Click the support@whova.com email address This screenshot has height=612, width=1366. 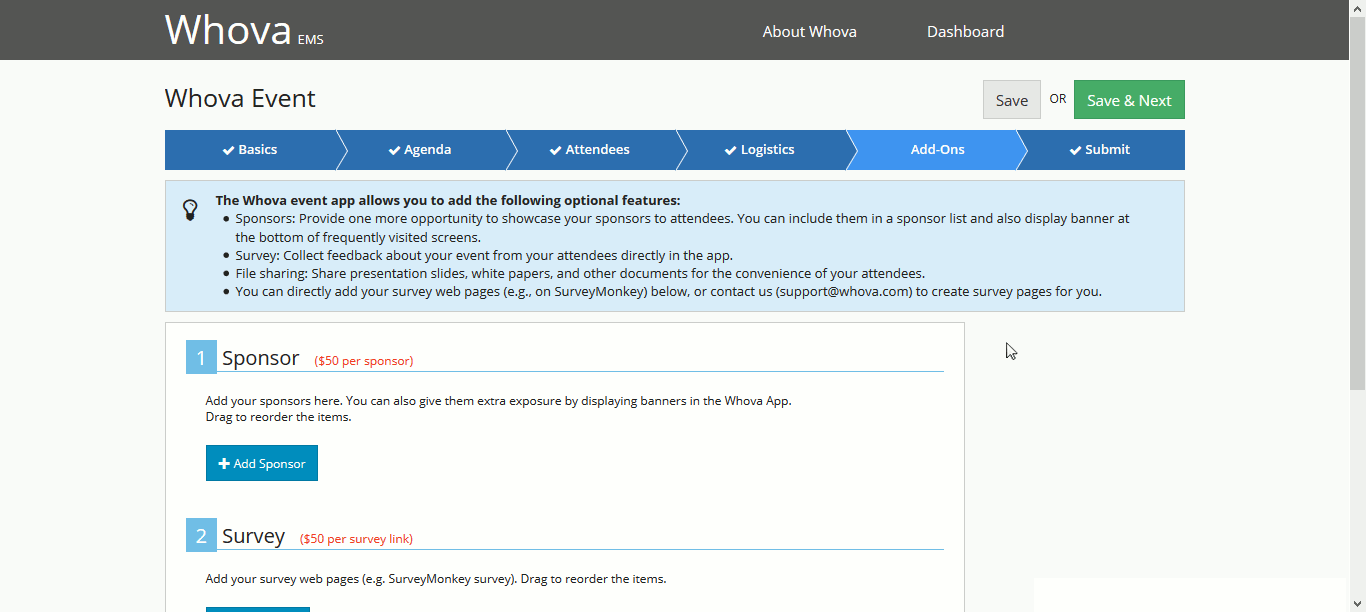(x=844, y=292)
